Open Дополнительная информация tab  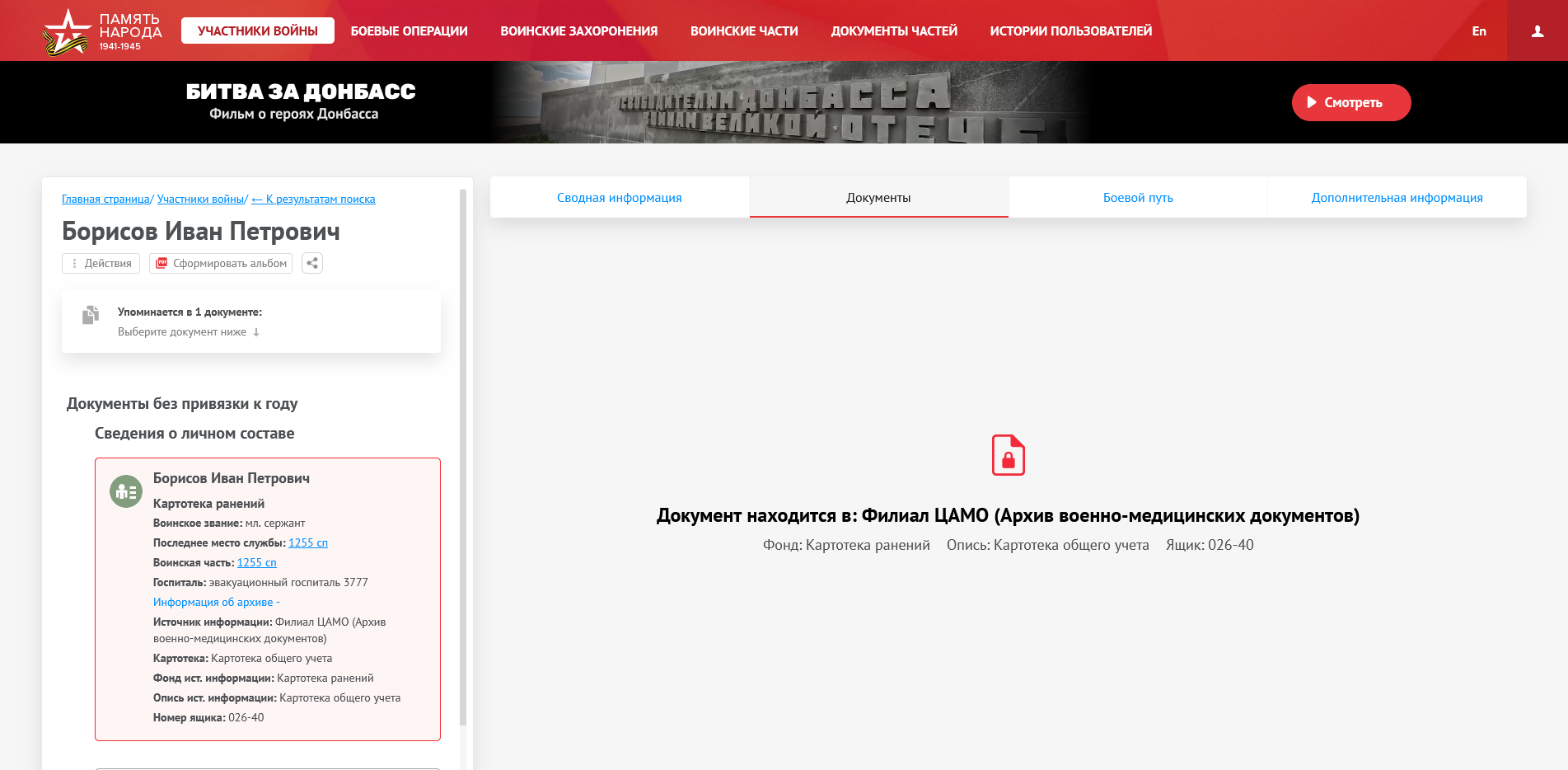tap(1397, 198)
